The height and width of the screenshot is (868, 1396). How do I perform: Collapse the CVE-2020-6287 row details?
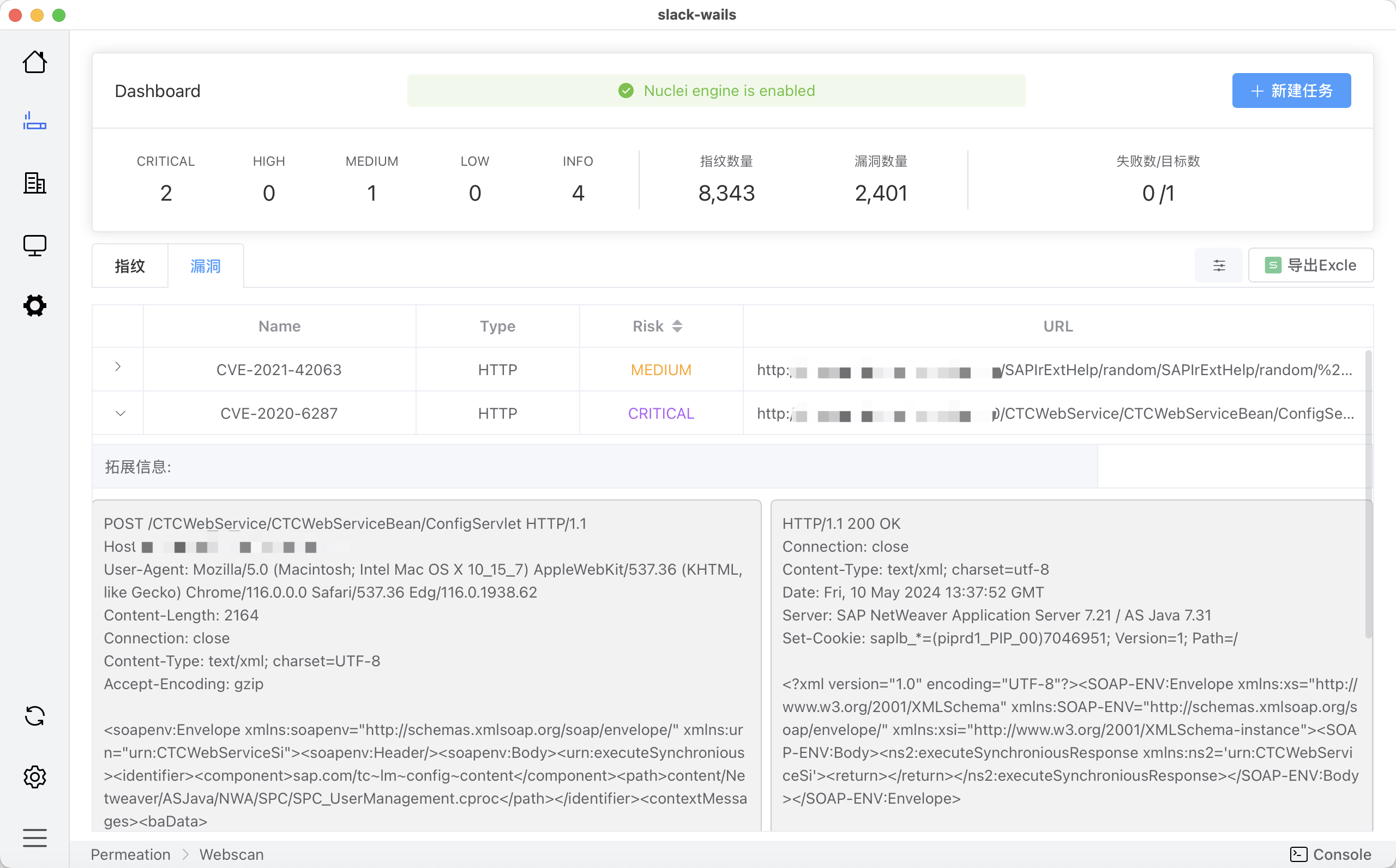[120, 413]
